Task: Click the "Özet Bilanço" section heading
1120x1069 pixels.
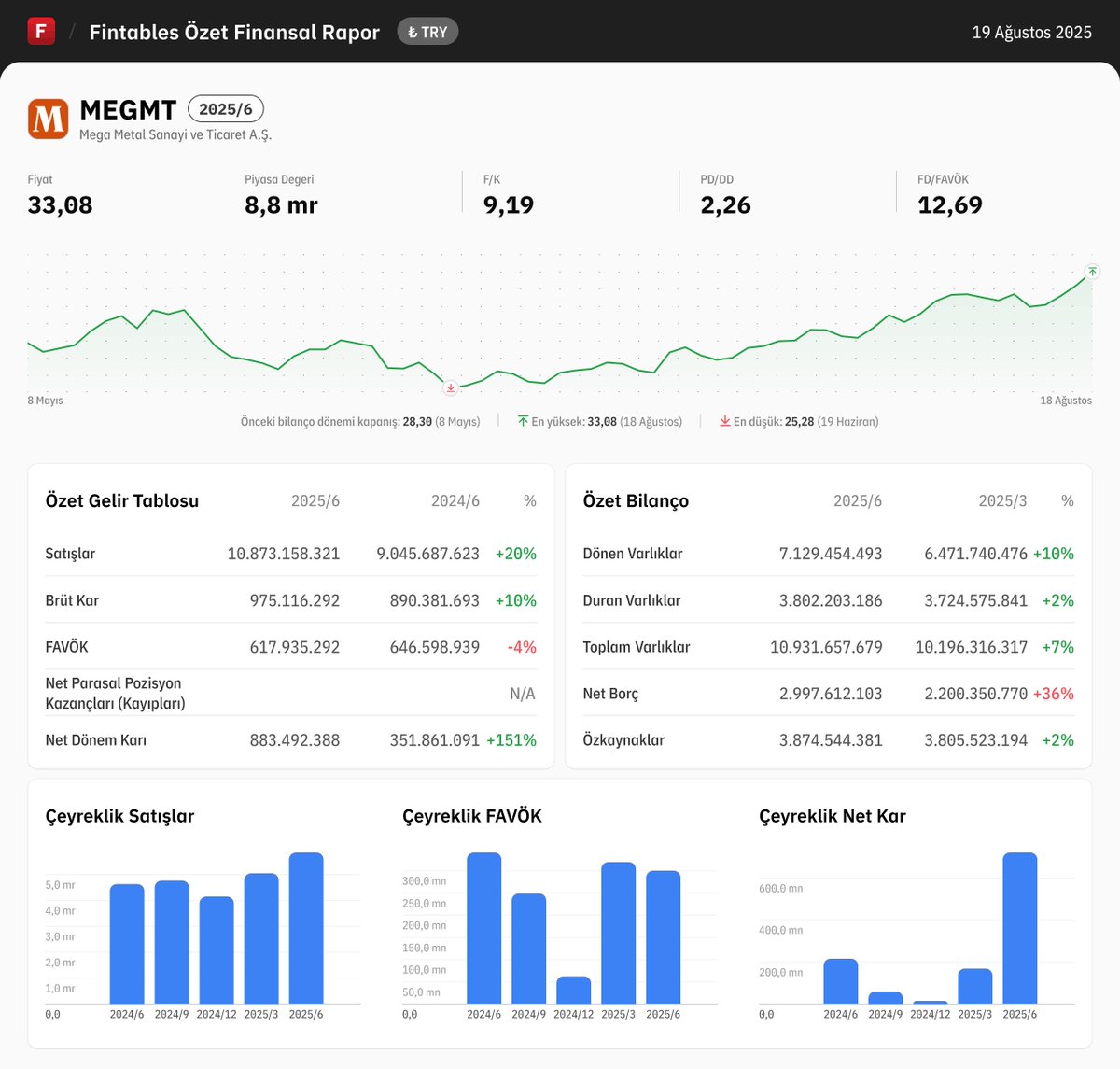Action: [x=635, y=500]
